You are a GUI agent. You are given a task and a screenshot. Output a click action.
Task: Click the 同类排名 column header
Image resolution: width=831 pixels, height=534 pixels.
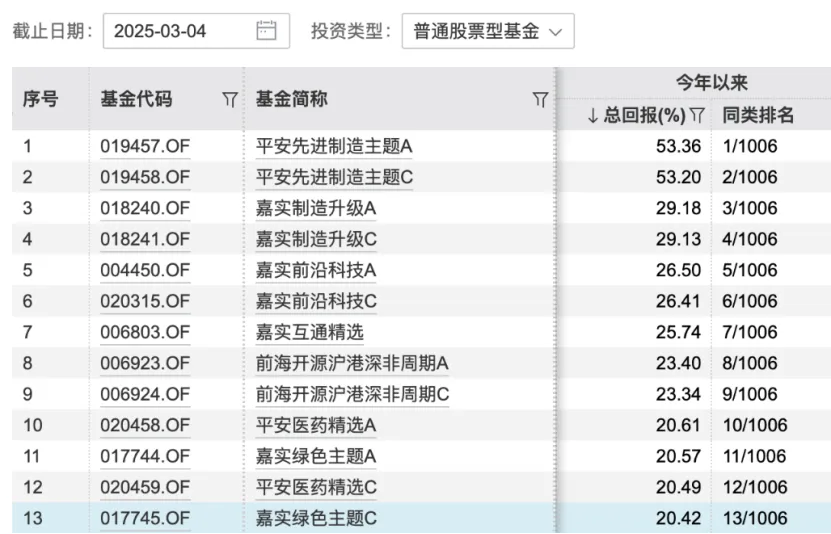click(758, 115)
